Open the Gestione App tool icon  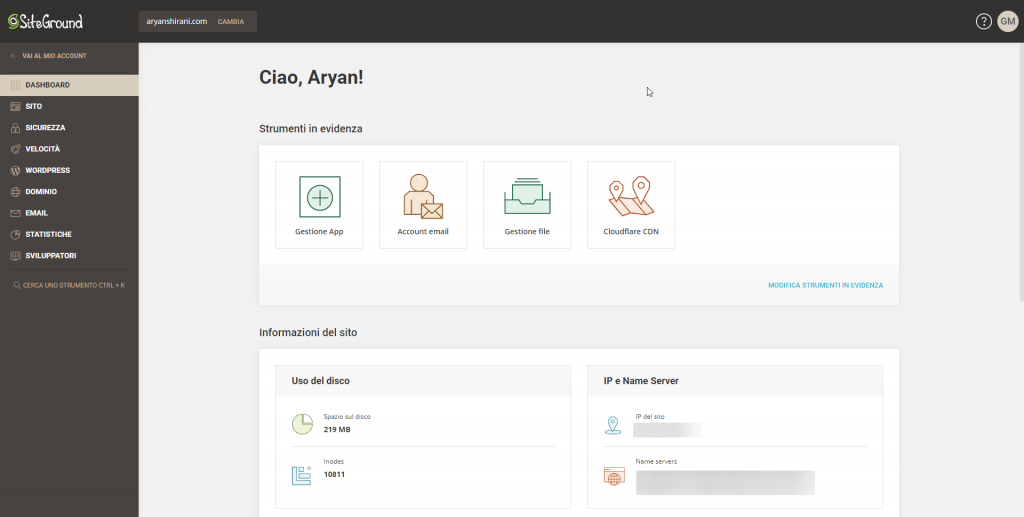pos(319,197)
